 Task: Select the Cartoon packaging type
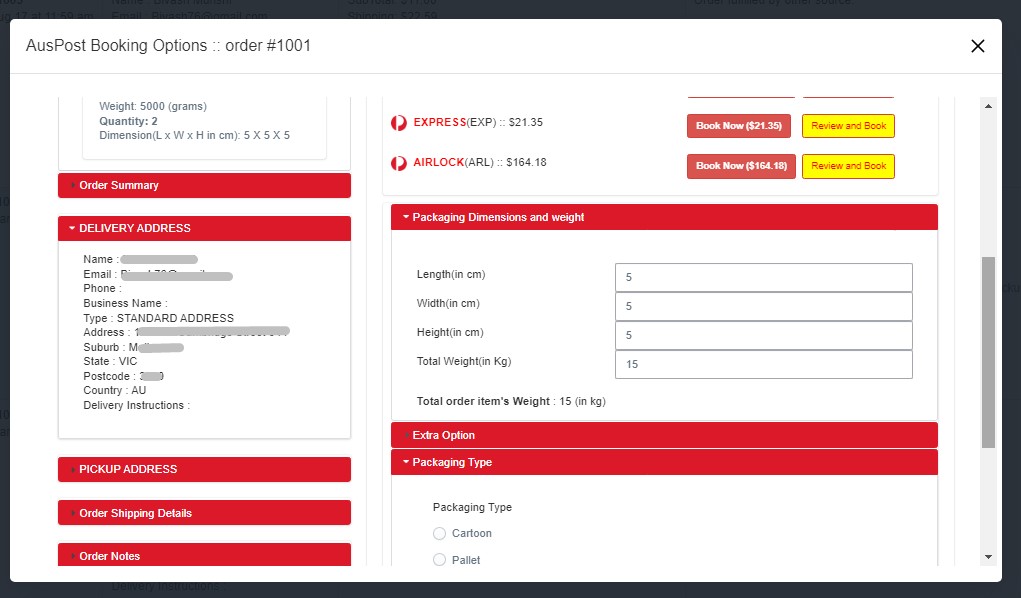click(x=440, y=534)
